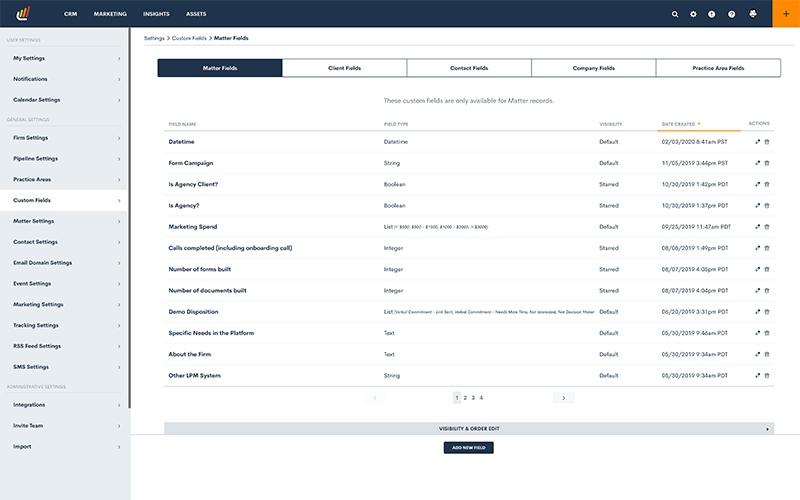
Task: Open the user profile icon
Action: (x=753, y=14)
